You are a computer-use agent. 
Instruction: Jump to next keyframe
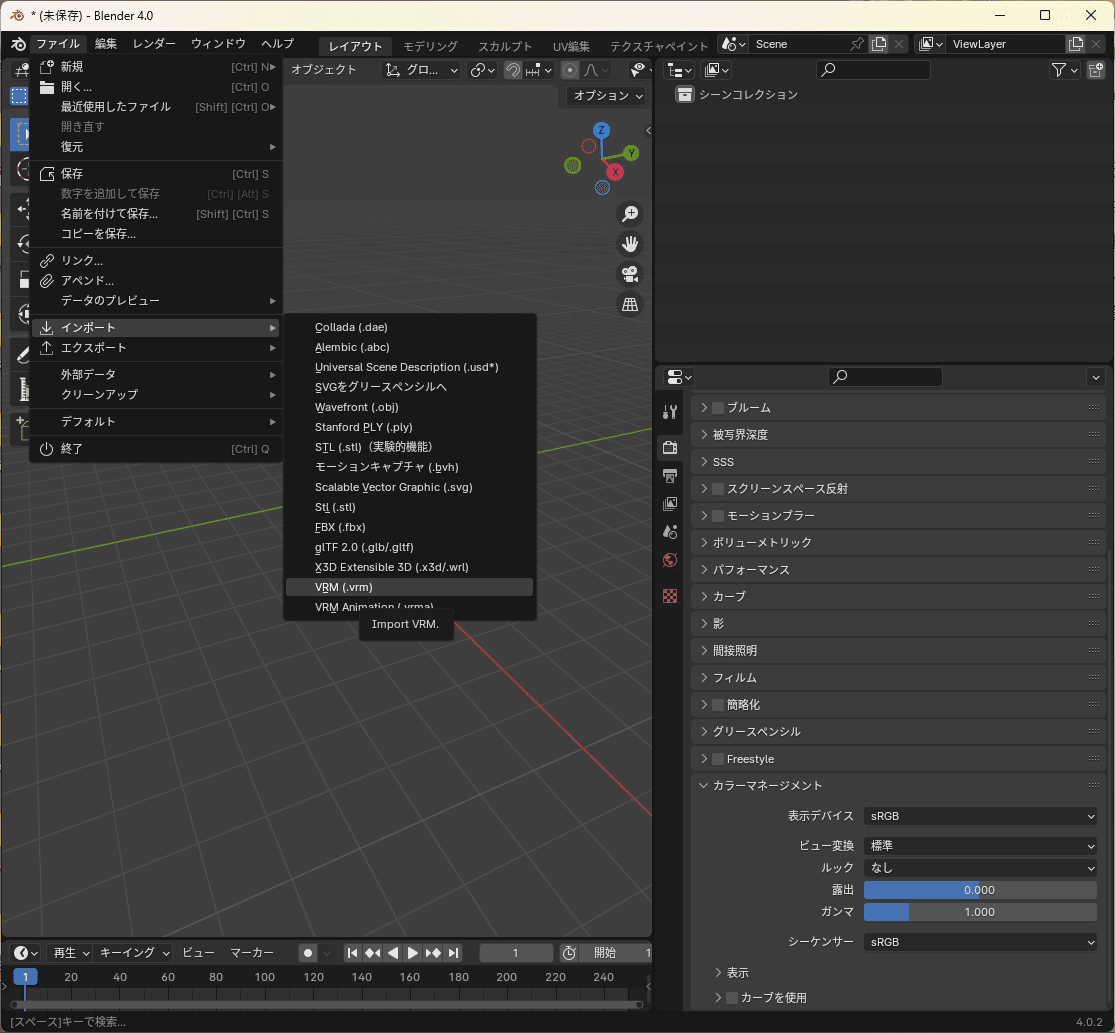pos(433,953)
